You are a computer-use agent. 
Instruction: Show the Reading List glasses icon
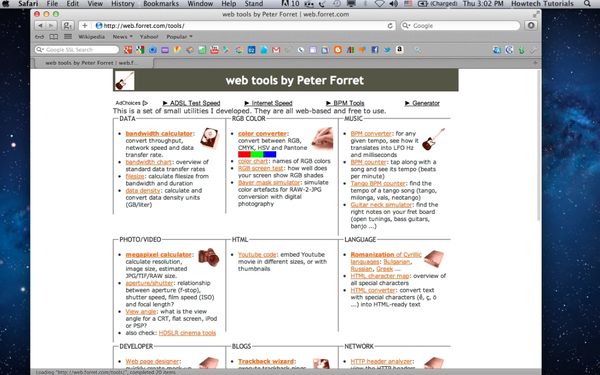(39, 37)
